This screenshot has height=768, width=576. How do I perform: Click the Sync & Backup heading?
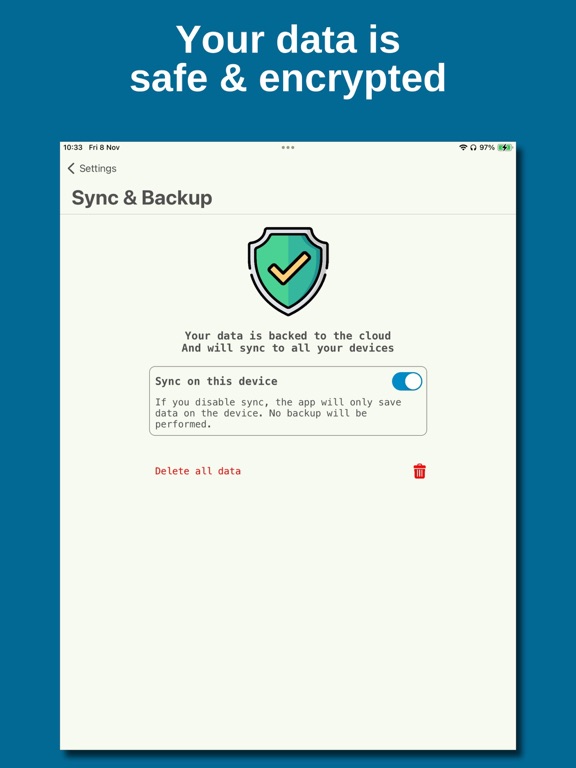142,198
